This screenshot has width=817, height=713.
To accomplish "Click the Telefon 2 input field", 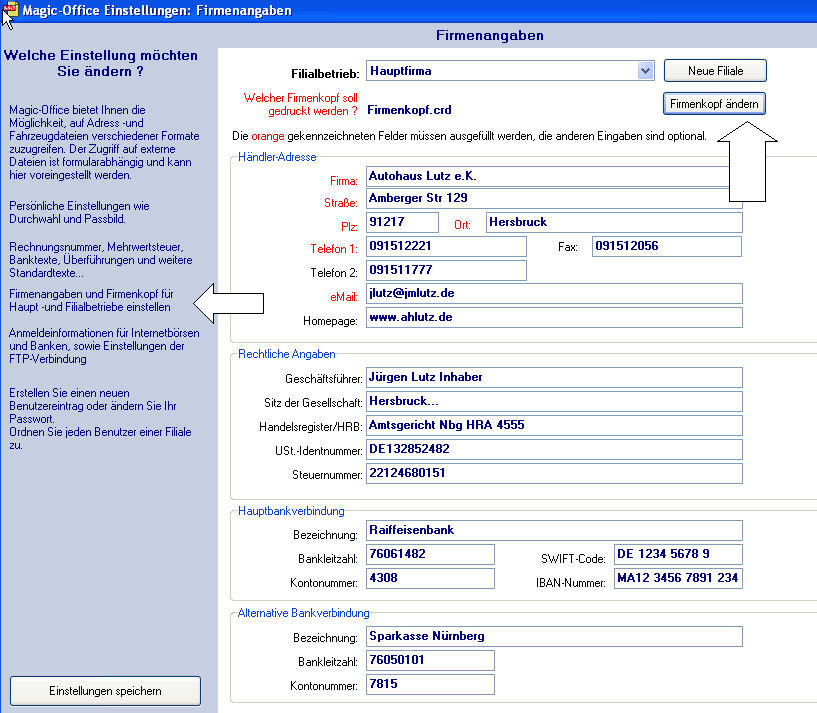I will coord(446,270).
